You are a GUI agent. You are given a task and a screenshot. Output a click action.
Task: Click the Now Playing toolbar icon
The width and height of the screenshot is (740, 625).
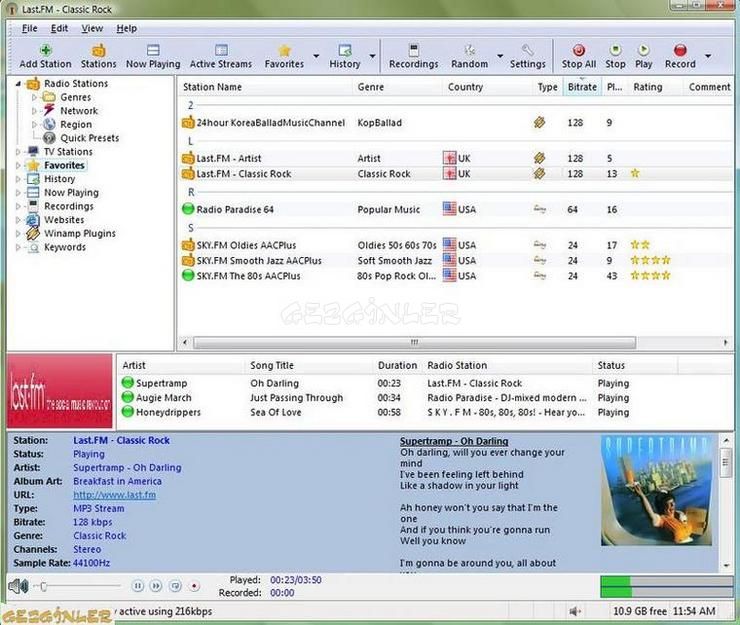(153, 51)
